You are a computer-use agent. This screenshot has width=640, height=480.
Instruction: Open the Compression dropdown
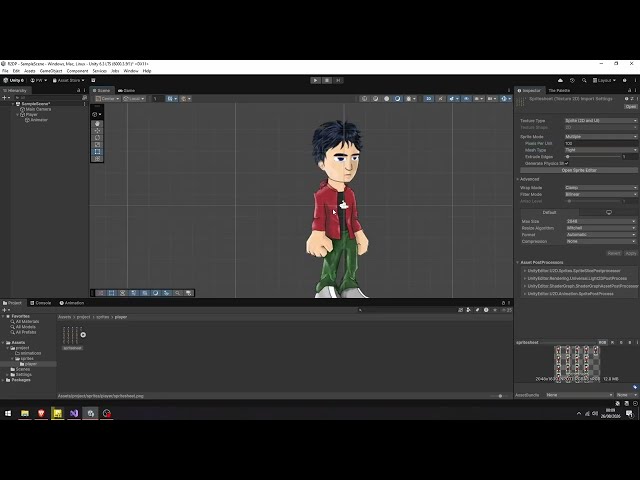tap(601, 241)
